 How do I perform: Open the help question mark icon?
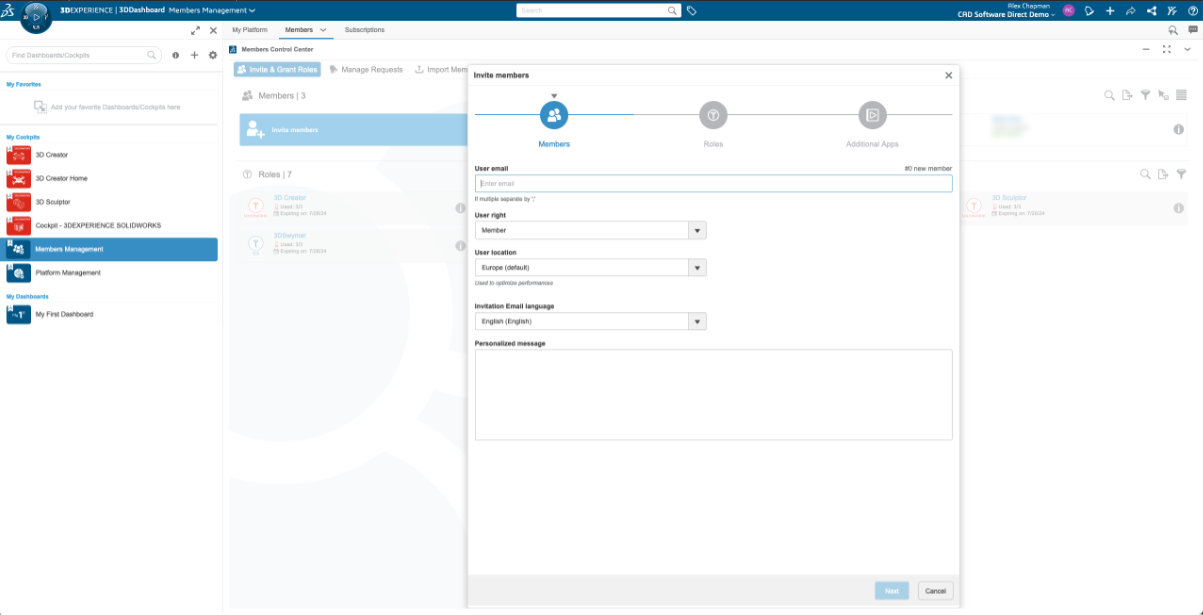pos(1193,10)
